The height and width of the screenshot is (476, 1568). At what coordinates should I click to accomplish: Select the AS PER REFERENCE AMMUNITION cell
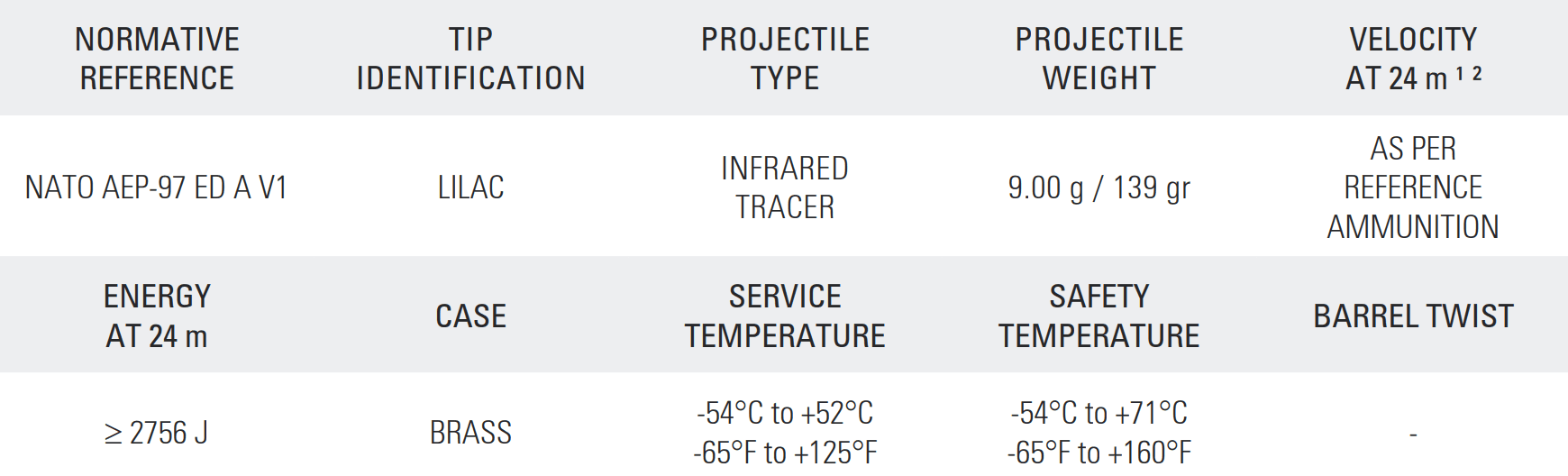tap(1413, 188)
